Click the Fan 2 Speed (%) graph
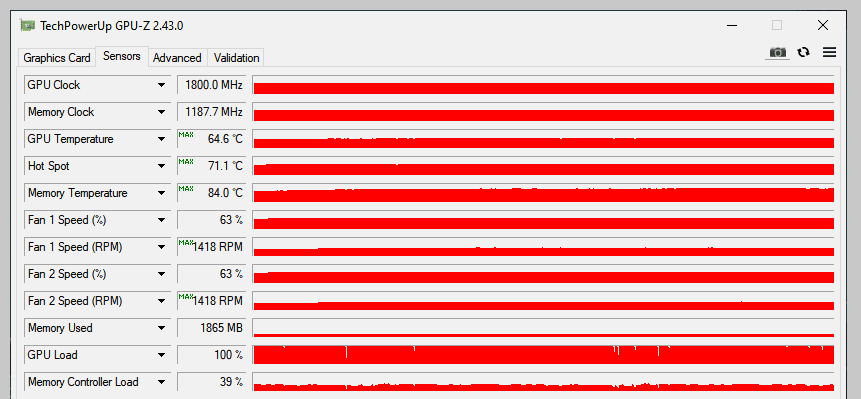Image resolution: width=861 pixels, height=399 pixels. tap(544, 274)
